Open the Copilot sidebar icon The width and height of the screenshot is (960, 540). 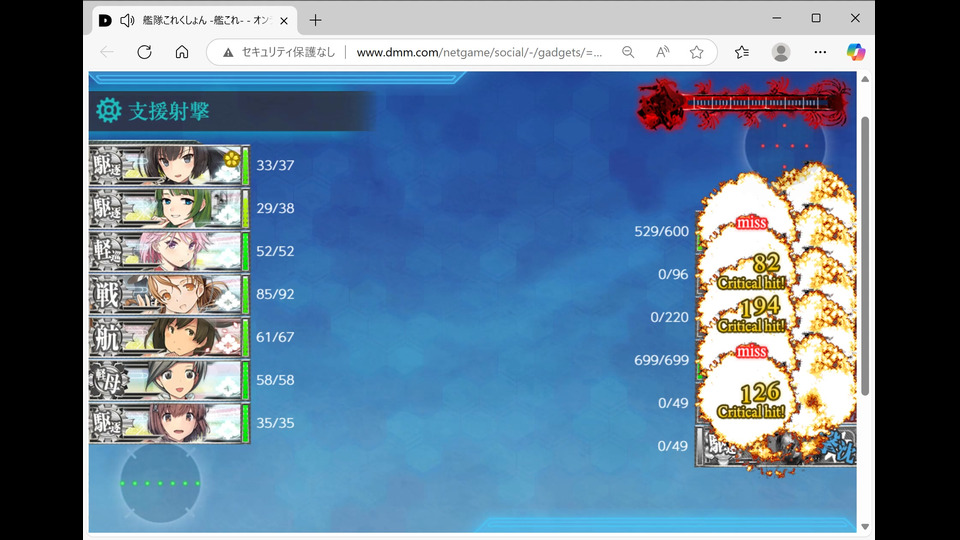coord(856,52)
